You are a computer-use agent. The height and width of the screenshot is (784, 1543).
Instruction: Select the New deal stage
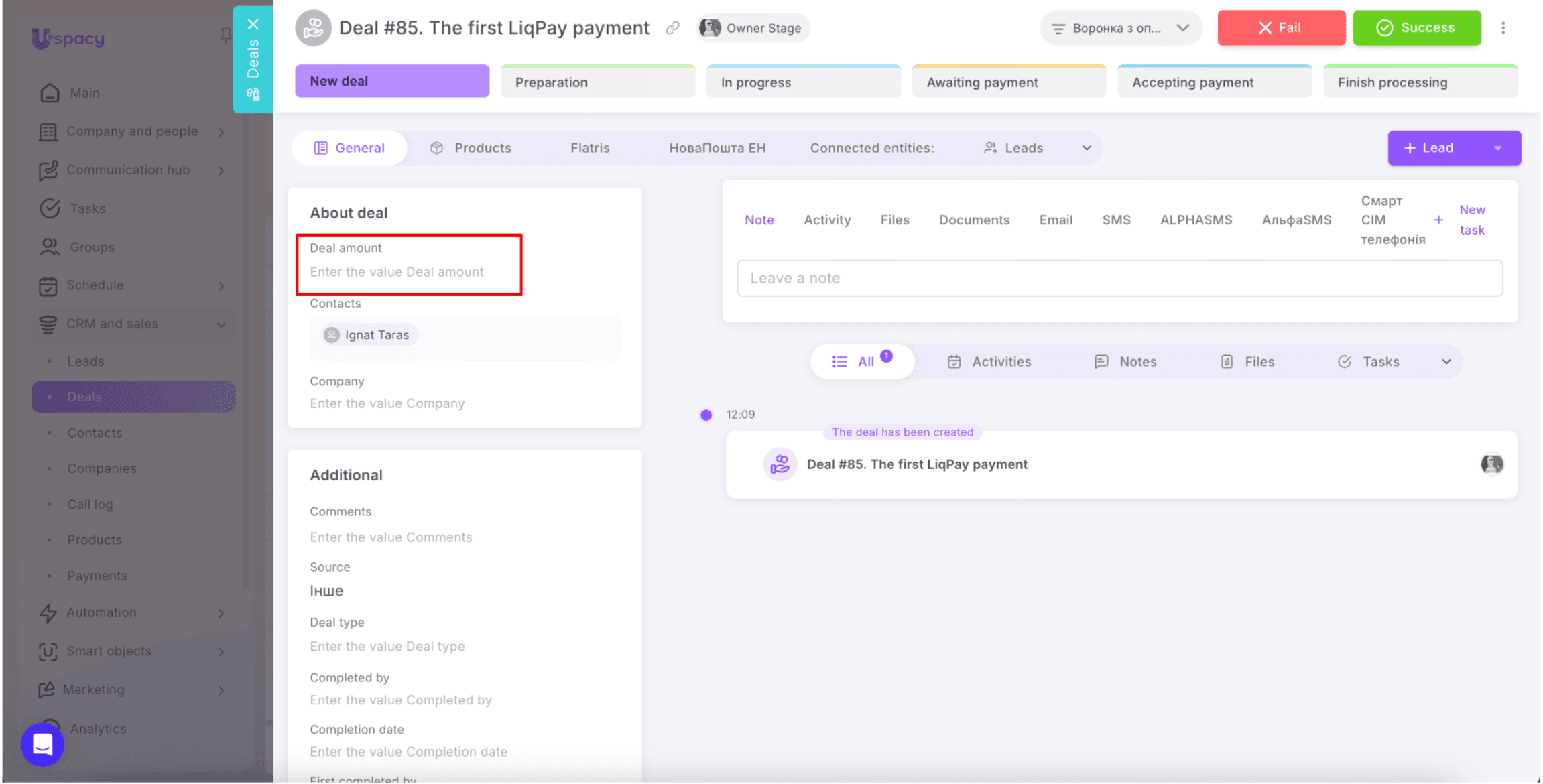(x=392, y=81)
